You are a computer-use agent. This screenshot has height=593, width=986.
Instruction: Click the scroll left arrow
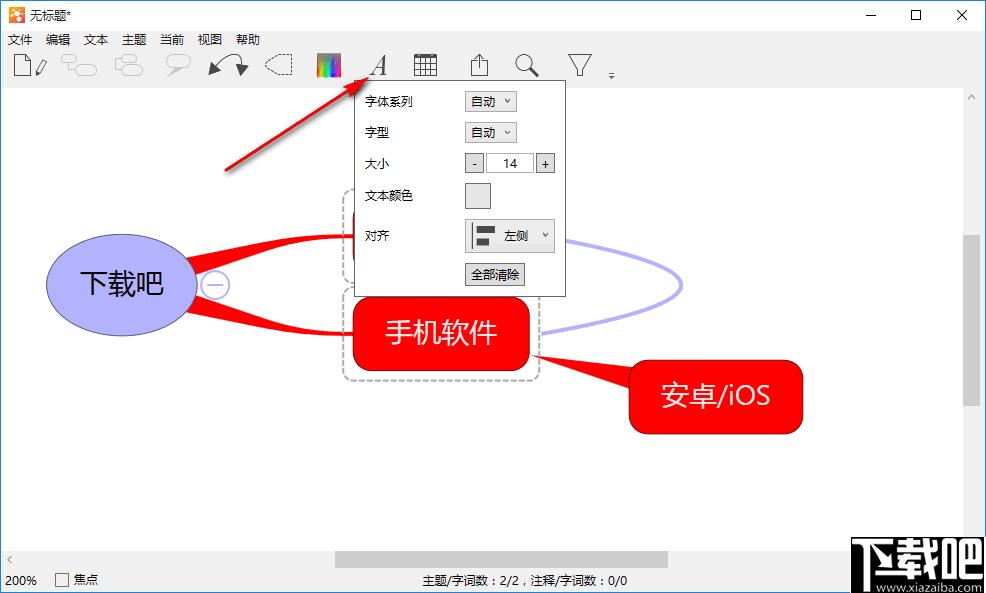point(9,559)
